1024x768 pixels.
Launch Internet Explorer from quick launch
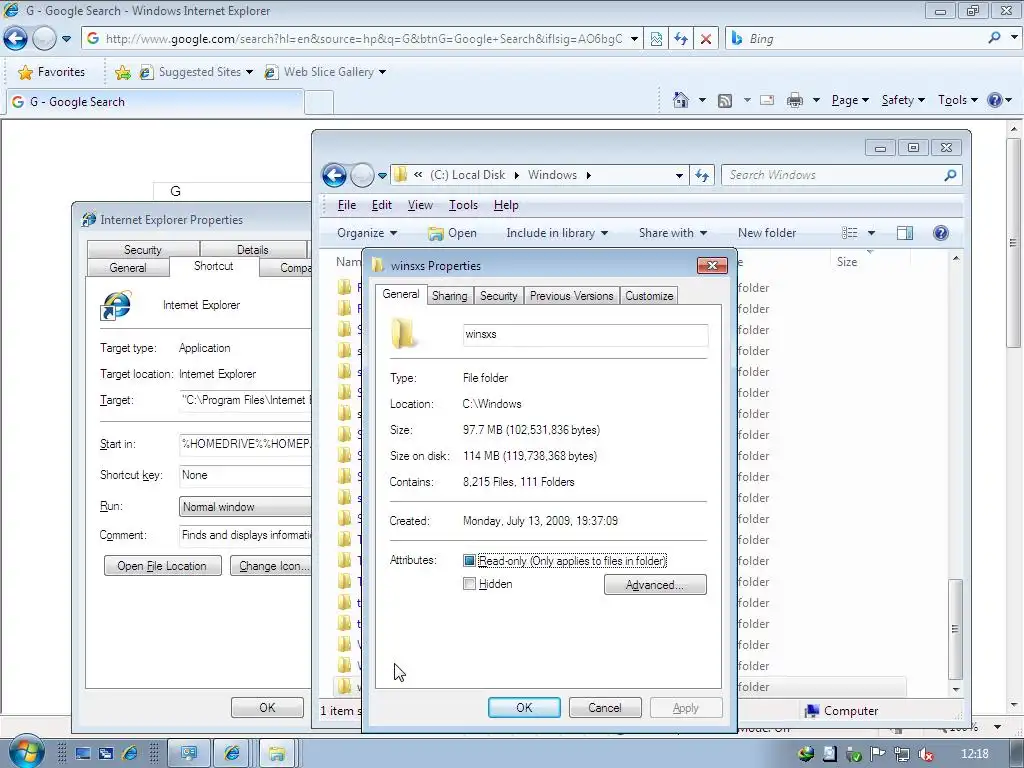[130, 754]
